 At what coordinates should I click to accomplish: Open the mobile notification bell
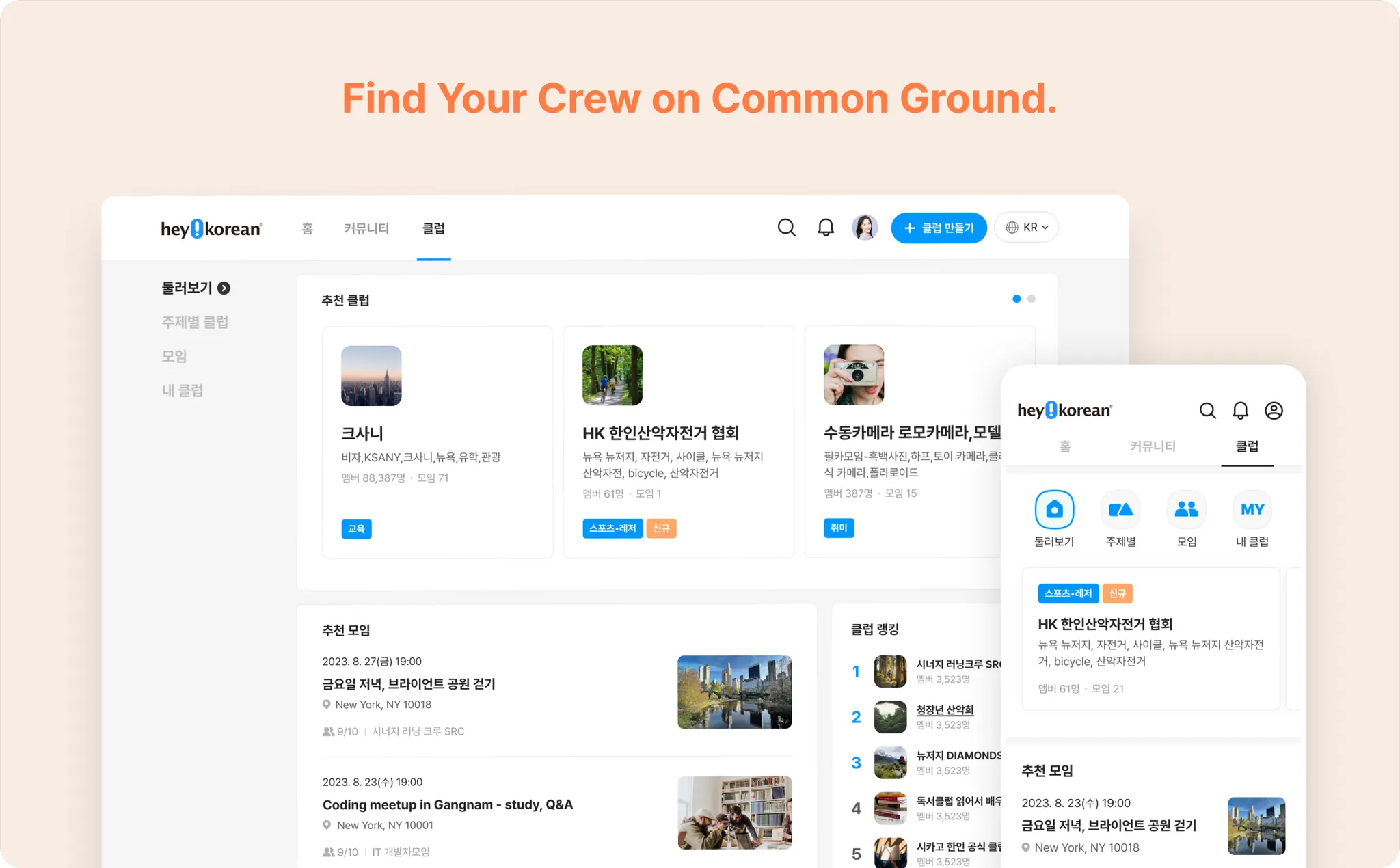pyautogui.click(x=1240, y=410)
